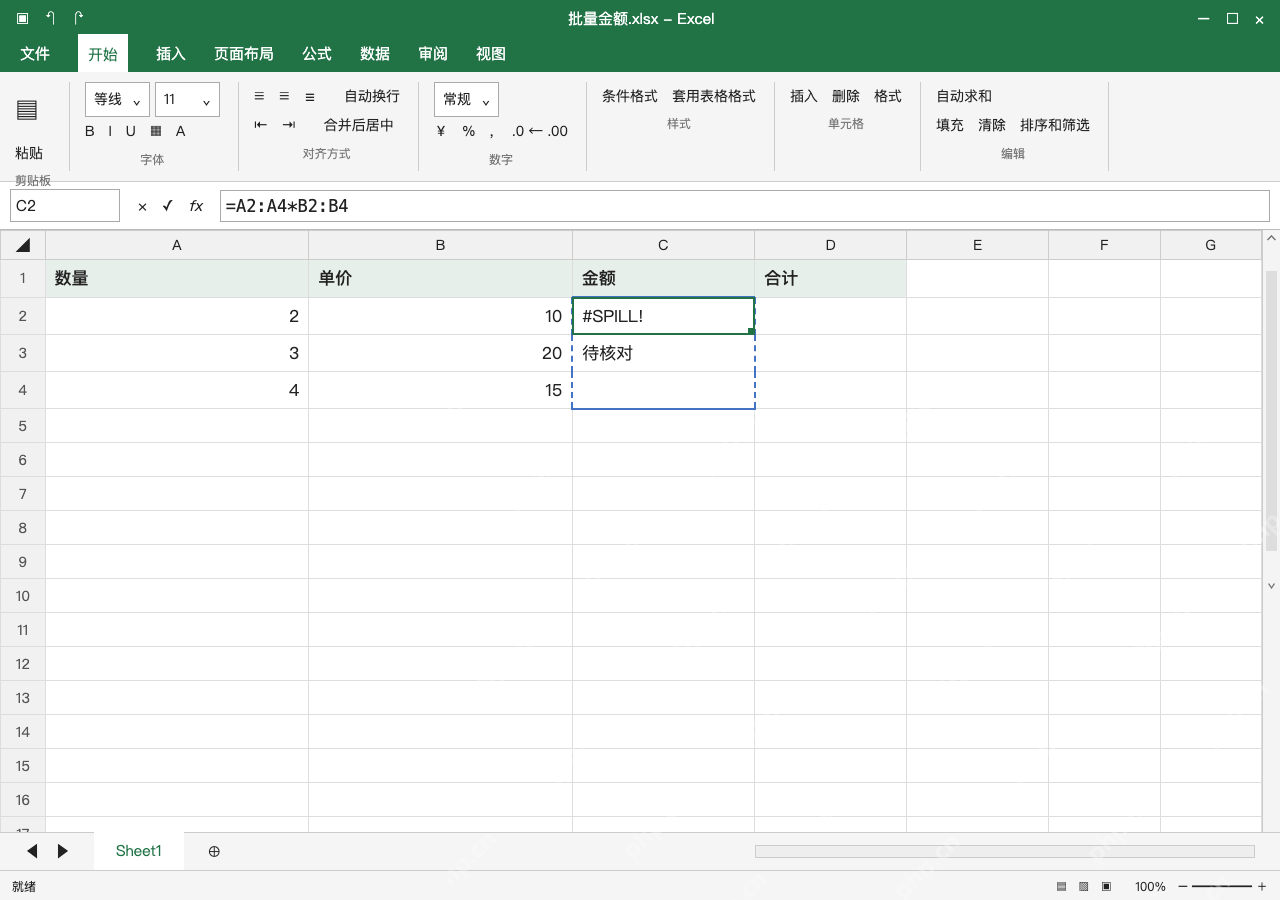Toggle Bold formatting
The height and width of the screenshot is (900, 1280).
pyautogui.click(x=90, y=131)
